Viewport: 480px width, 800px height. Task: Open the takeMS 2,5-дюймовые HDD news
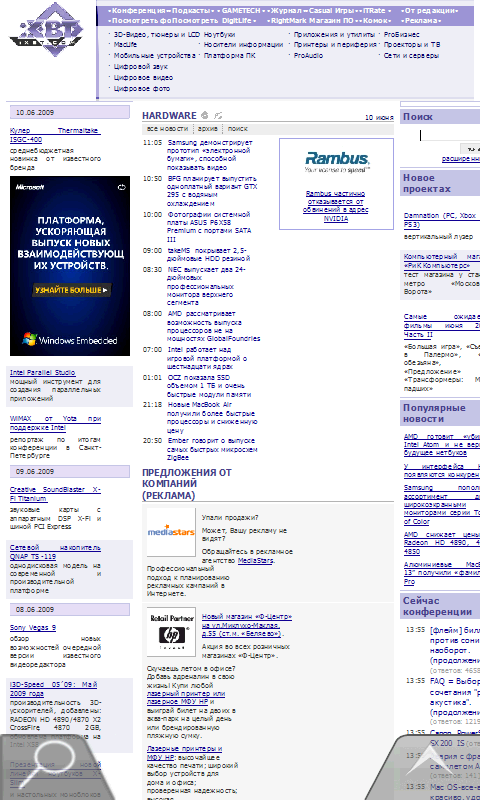click(209, 255)
